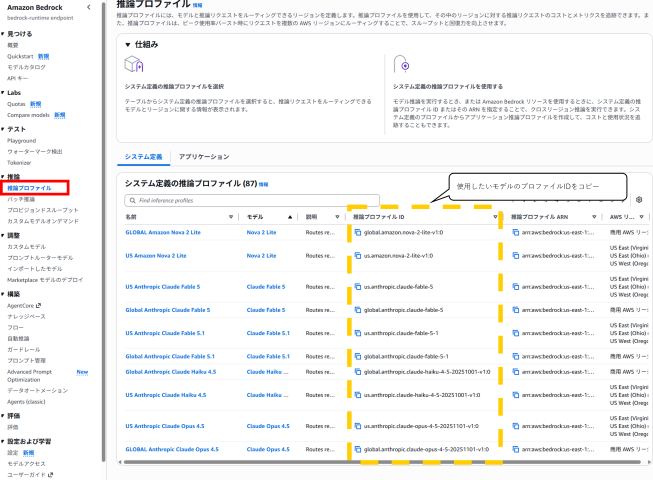This screenshot has height=480, width=653.
Task: Copy profile ID us.anthropic.claude-fable-5-1
Action: point(358,333)
